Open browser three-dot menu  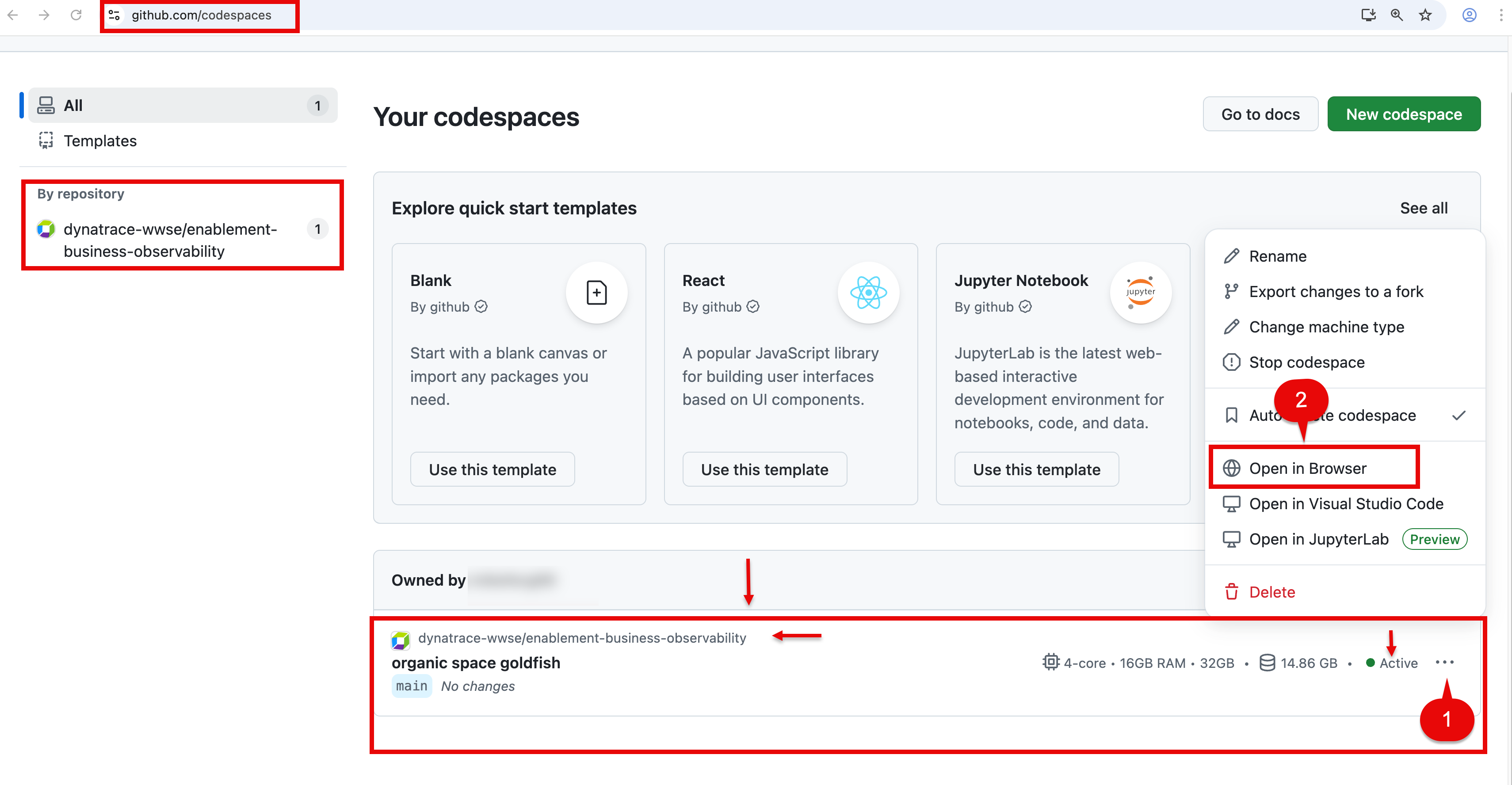[1501, 15]
